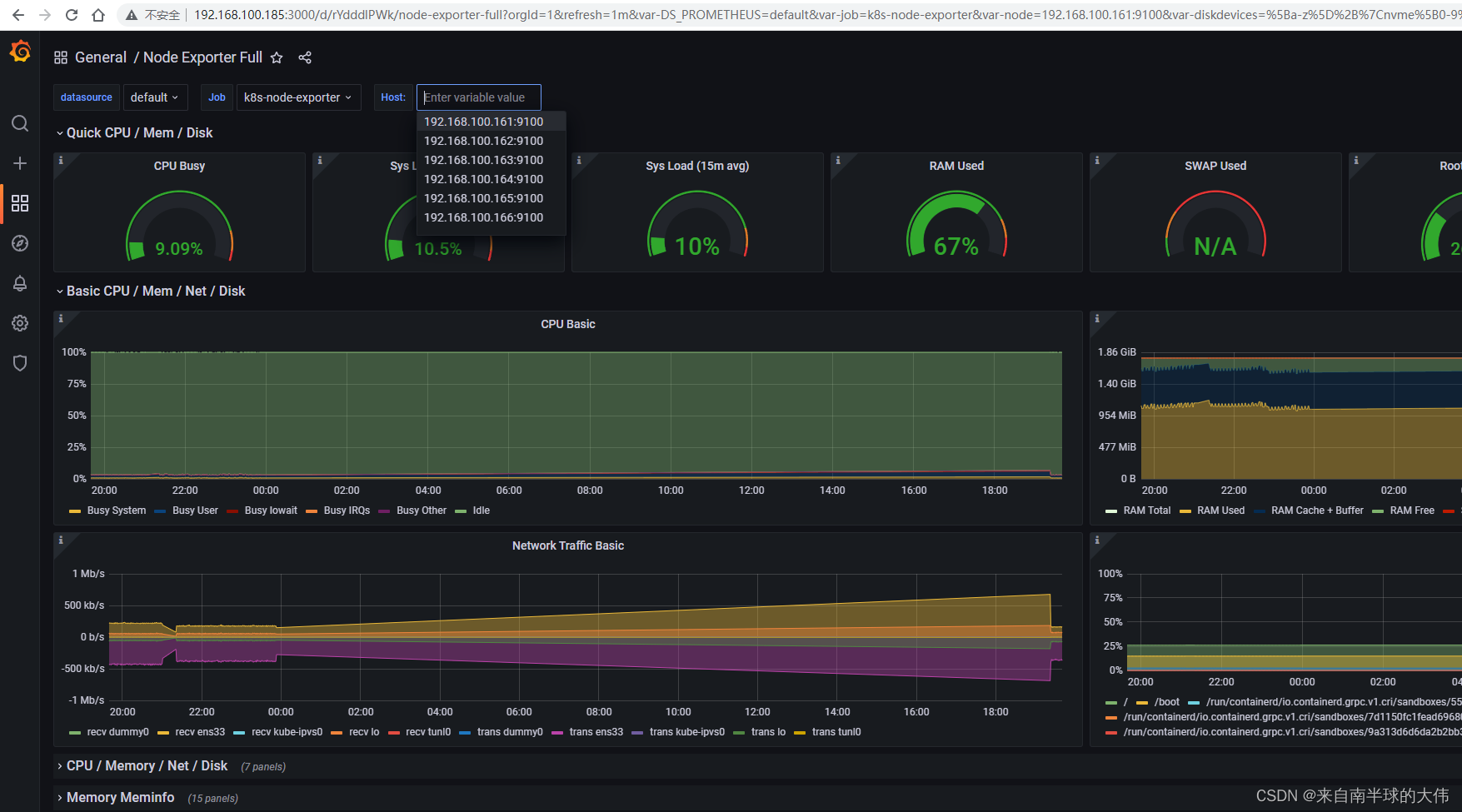Show info icon on SWAP Used panel

click(1097, 160)
